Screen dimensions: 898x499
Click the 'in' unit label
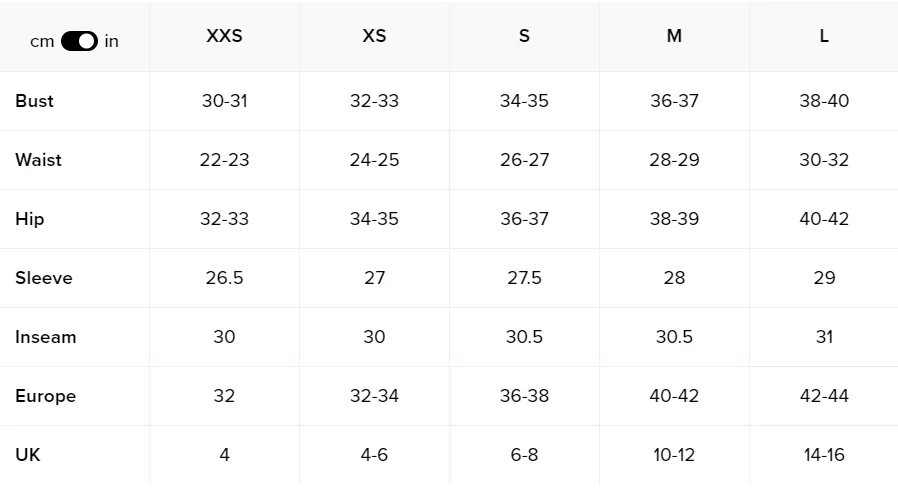[x=111, y=41]
